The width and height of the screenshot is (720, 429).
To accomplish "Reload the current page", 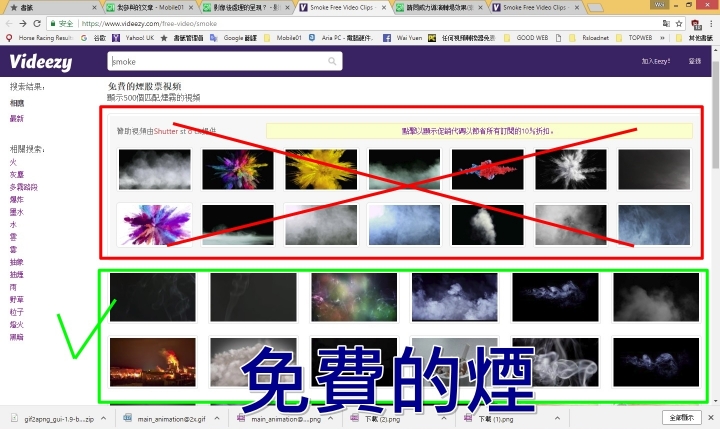I will point(37,23).
